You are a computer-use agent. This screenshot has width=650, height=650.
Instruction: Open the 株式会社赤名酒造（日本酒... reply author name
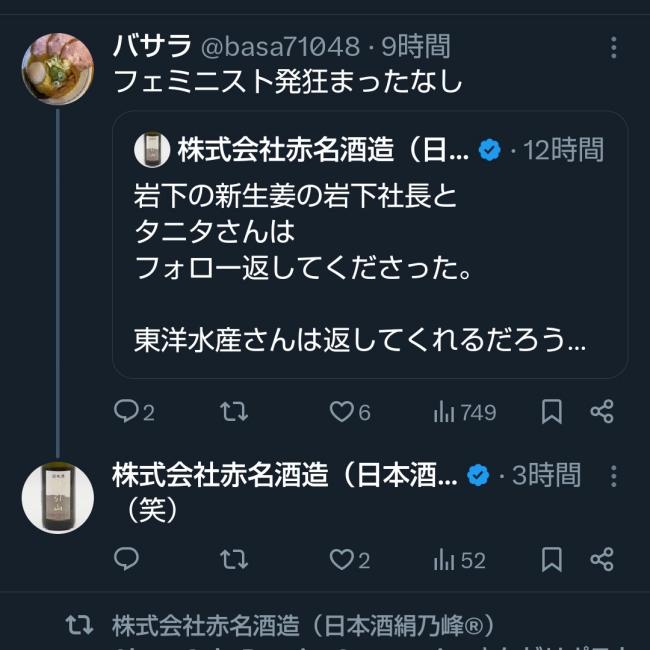(x=285, y=475)
